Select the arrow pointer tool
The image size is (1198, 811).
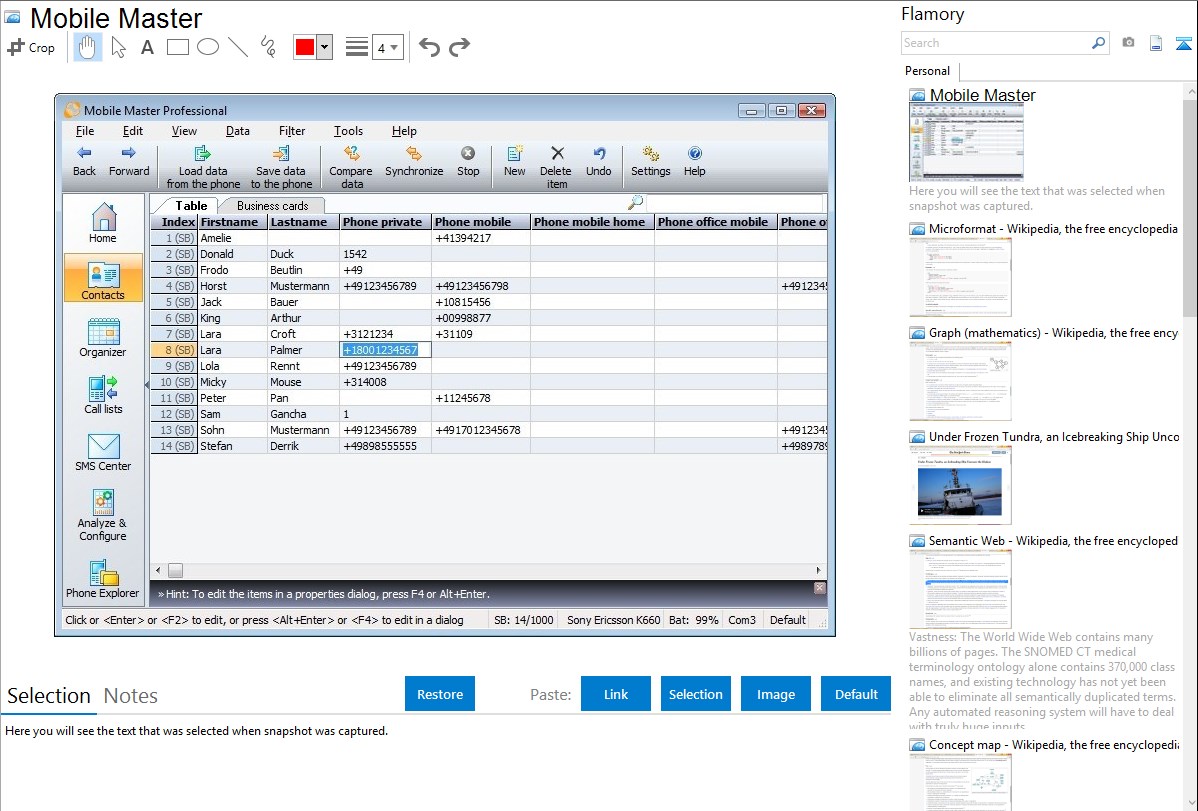(x=118, y=47)
